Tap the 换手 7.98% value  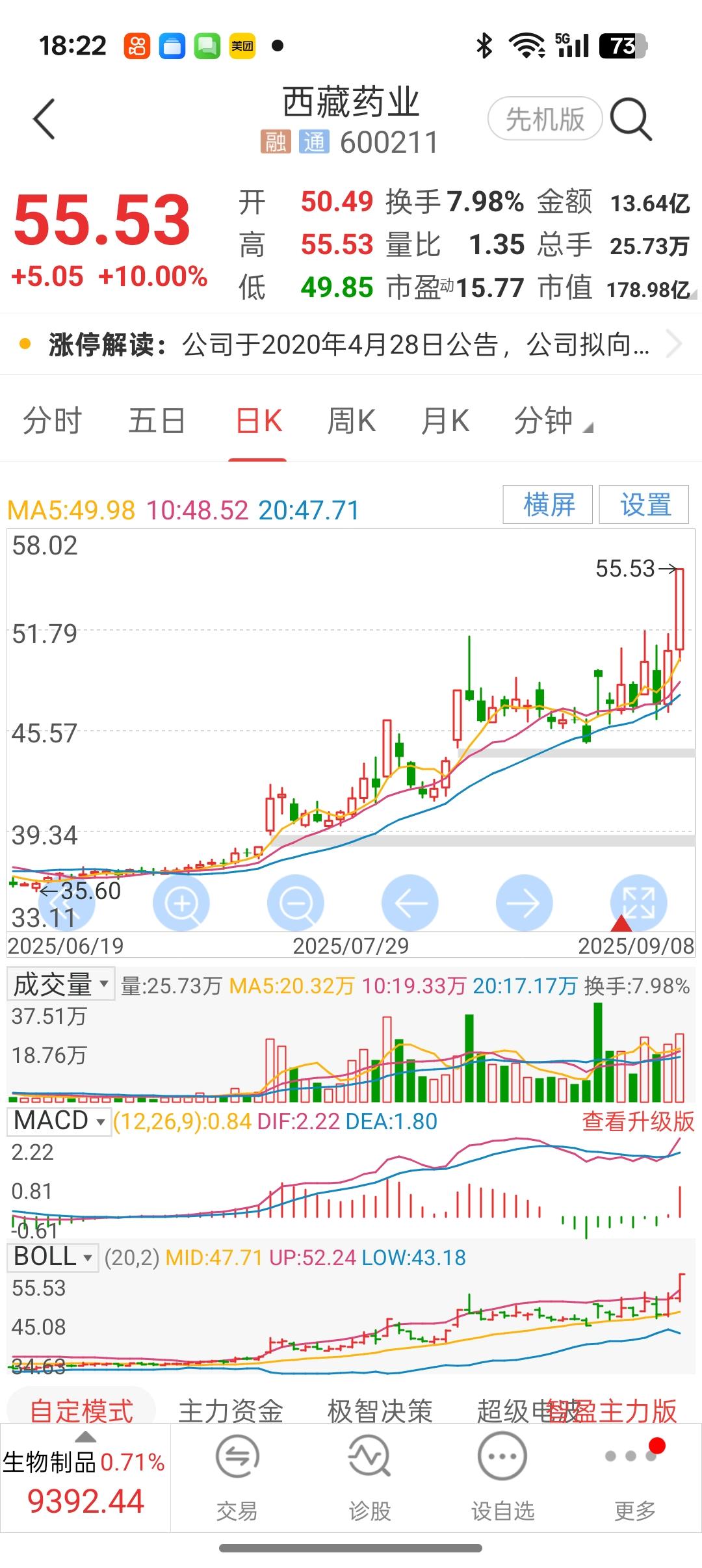pyautogui.click(x=485, y=202)
